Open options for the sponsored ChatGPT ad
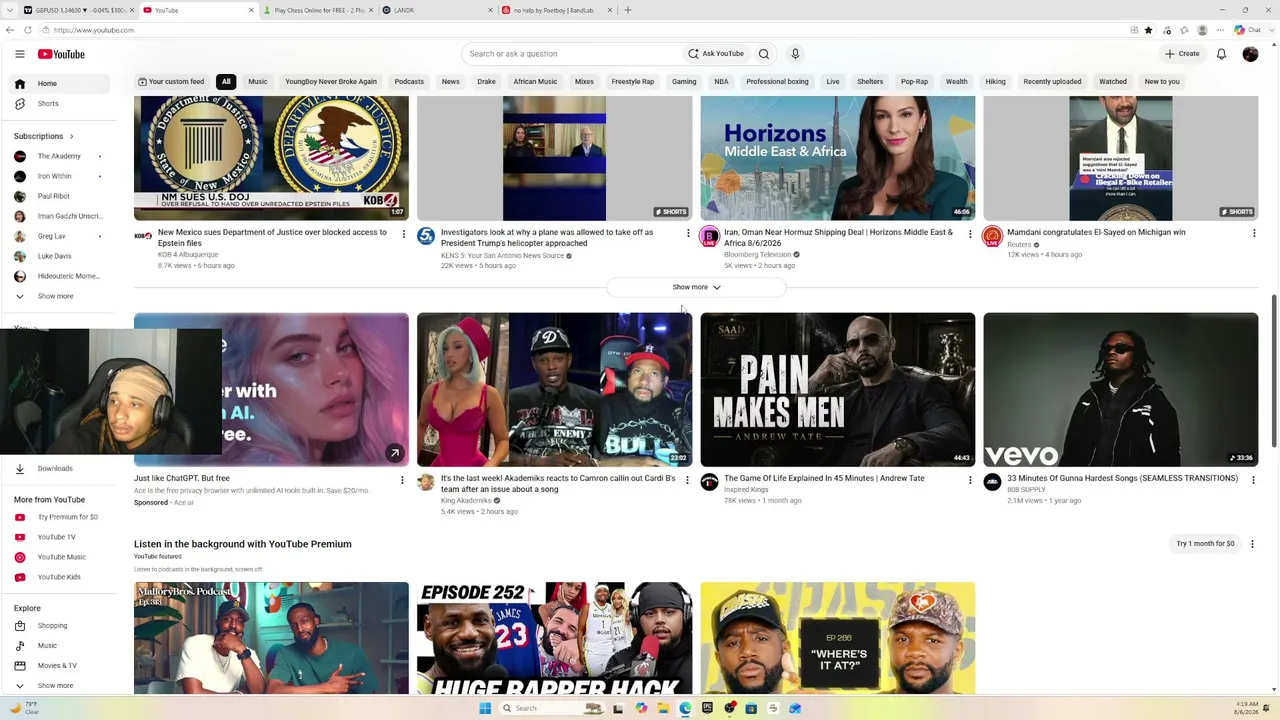This screenshot has width=1280, height=720. tap(402, 480)
